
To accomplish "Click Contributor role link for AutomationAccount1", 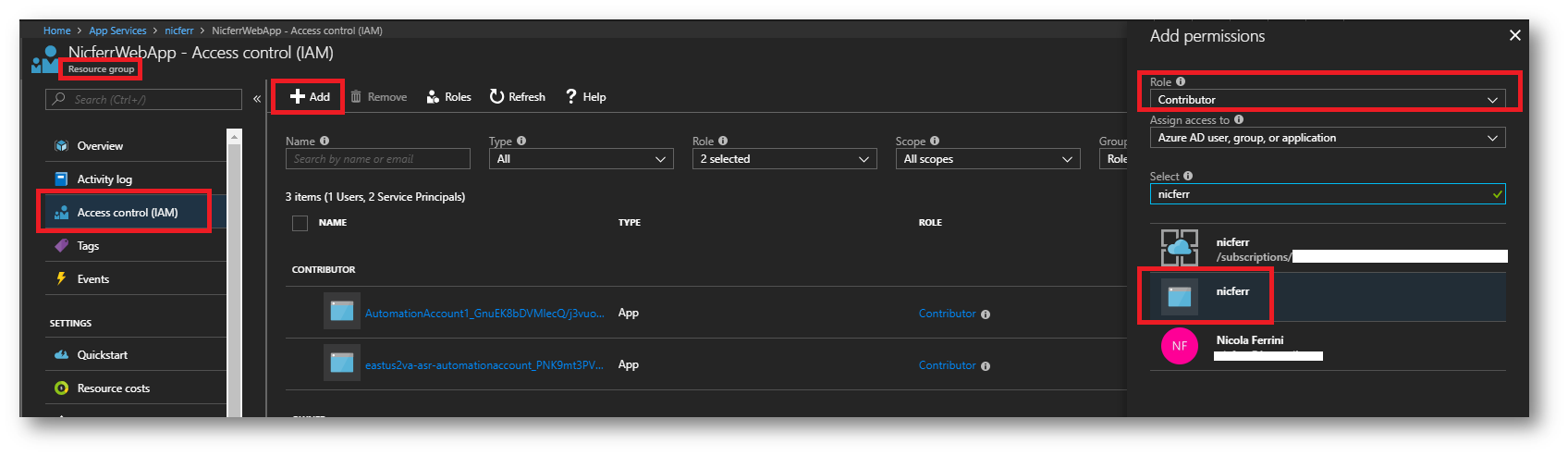I will click(947, 314).
